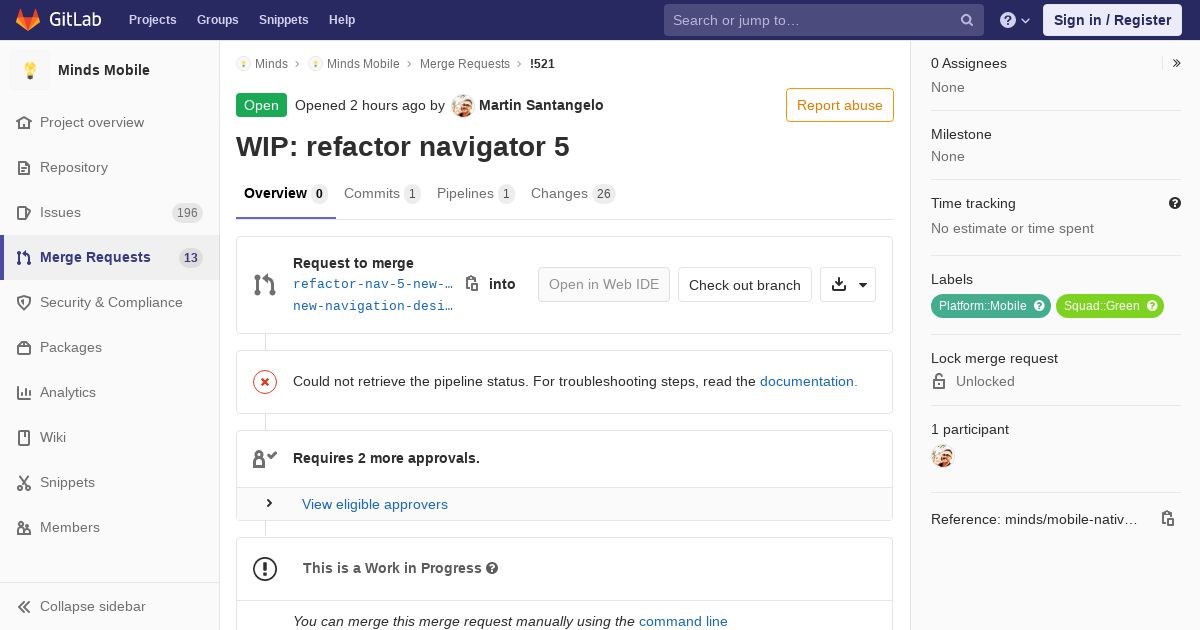Open Time tracking help icon

pyautogui.click(x=1175, y=203)
